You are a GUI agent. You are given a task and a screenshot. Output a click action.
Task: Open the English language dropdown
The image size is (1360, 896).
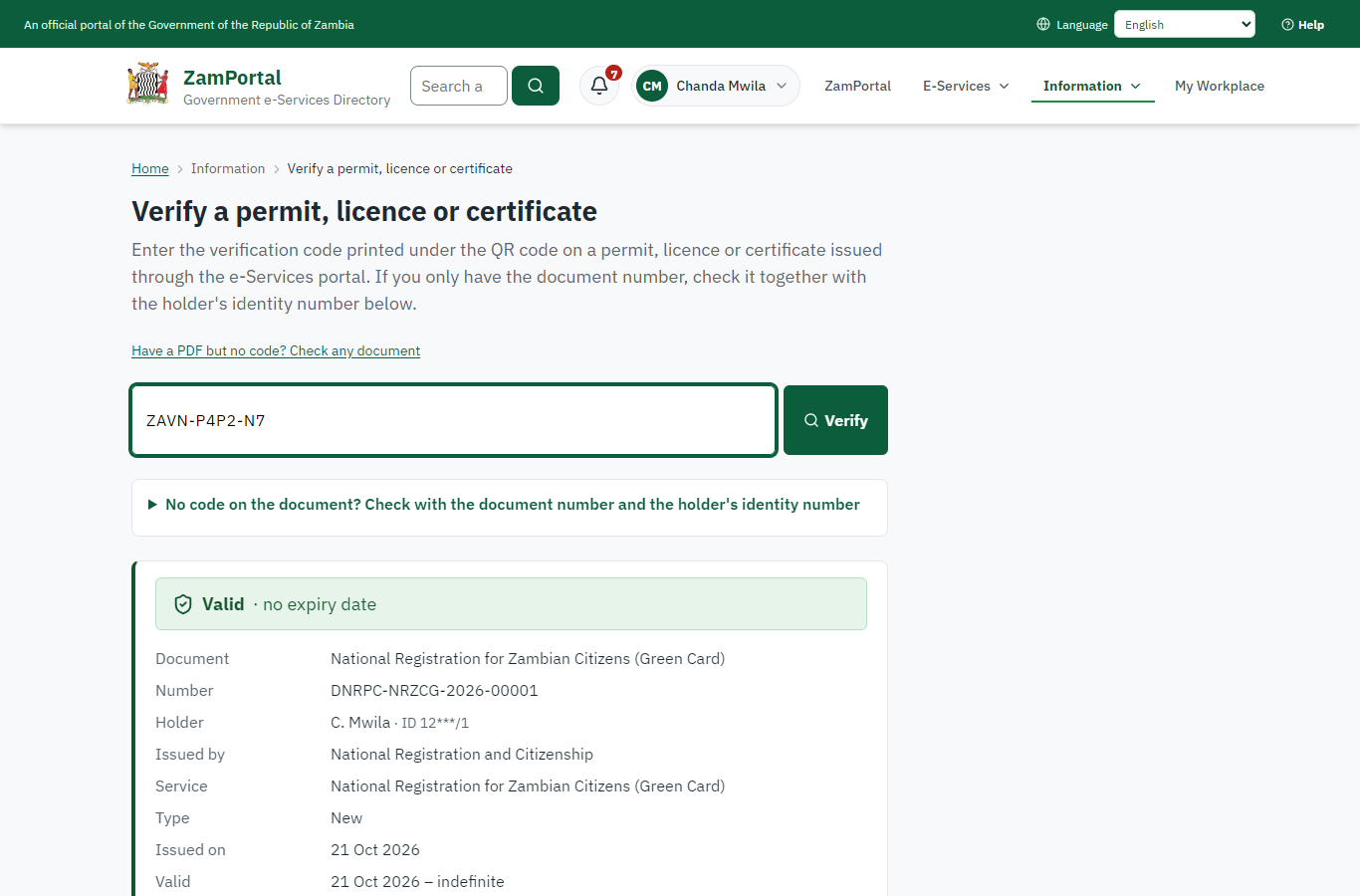tap(1185, 24)
